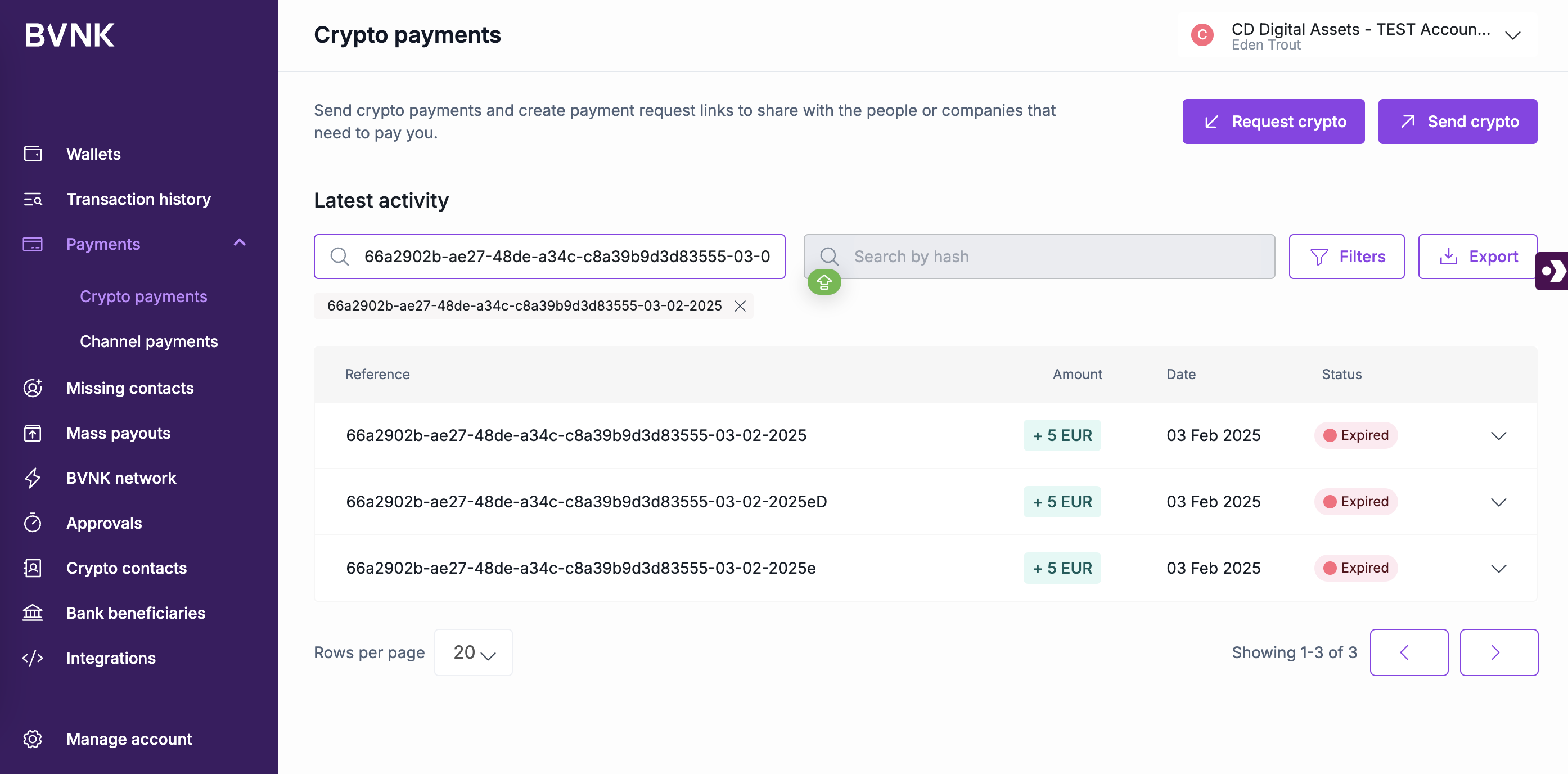Click the magnifier icon in hash search
The image size is (1568, 774).
coord(829,256)
